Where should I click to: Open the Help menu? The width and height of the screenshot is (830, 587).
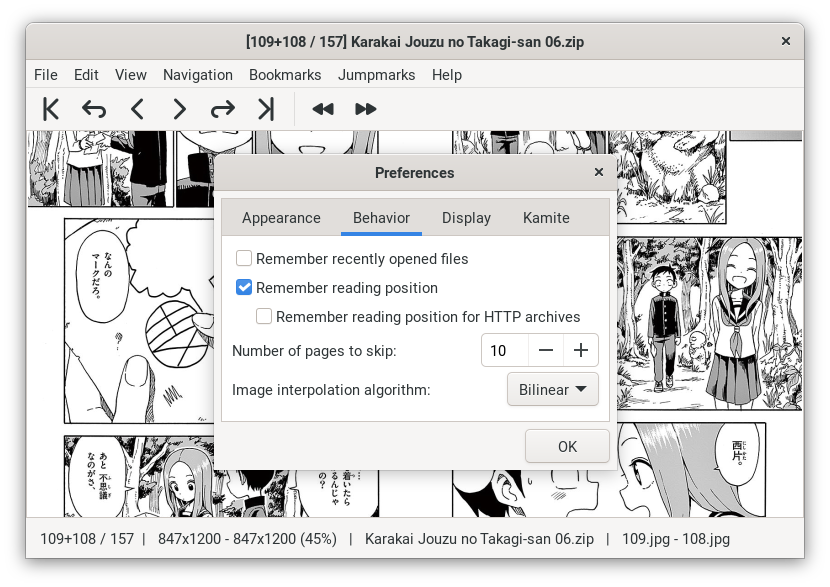(x=447, y=75)
